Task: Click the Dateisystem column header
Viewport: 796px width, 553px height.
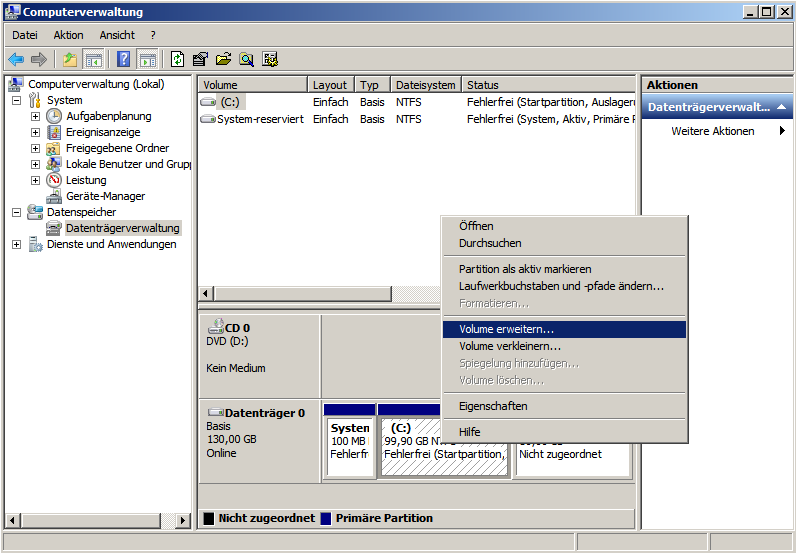Action: [425, 85]
